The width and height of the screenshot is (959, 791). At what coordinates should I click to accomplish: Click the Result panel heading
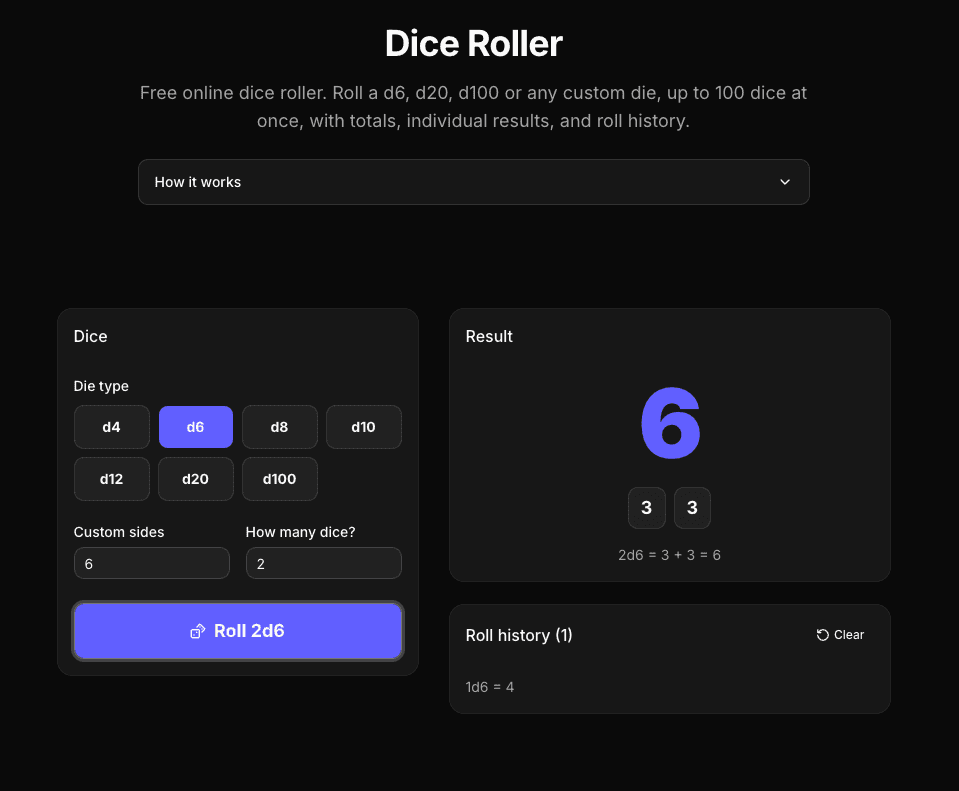489,336
